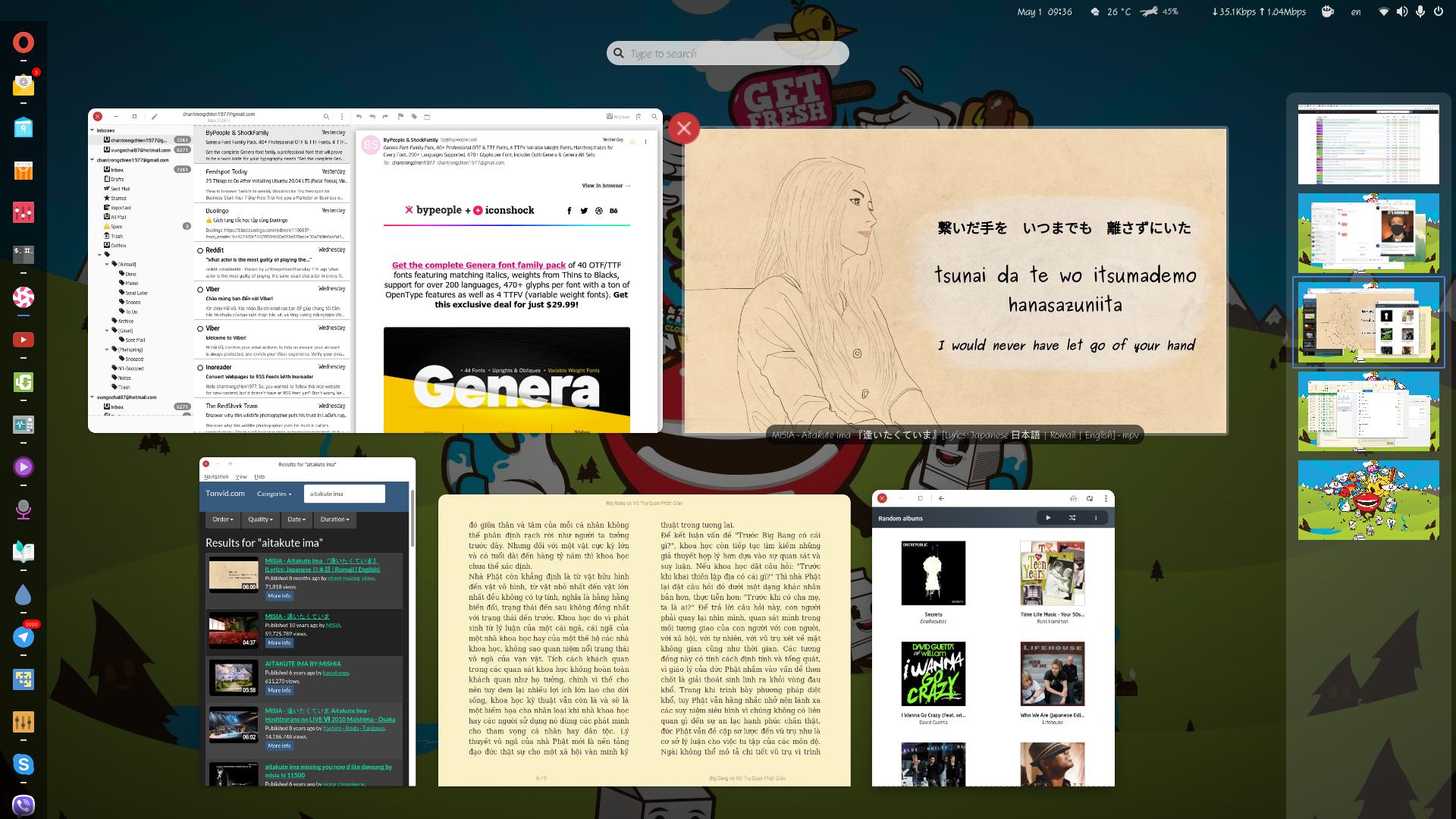The width and height of the screenshot is (1456, 819).
Task: Toggle the caffeine cup icon in top bar
Action: [1327, 11]
